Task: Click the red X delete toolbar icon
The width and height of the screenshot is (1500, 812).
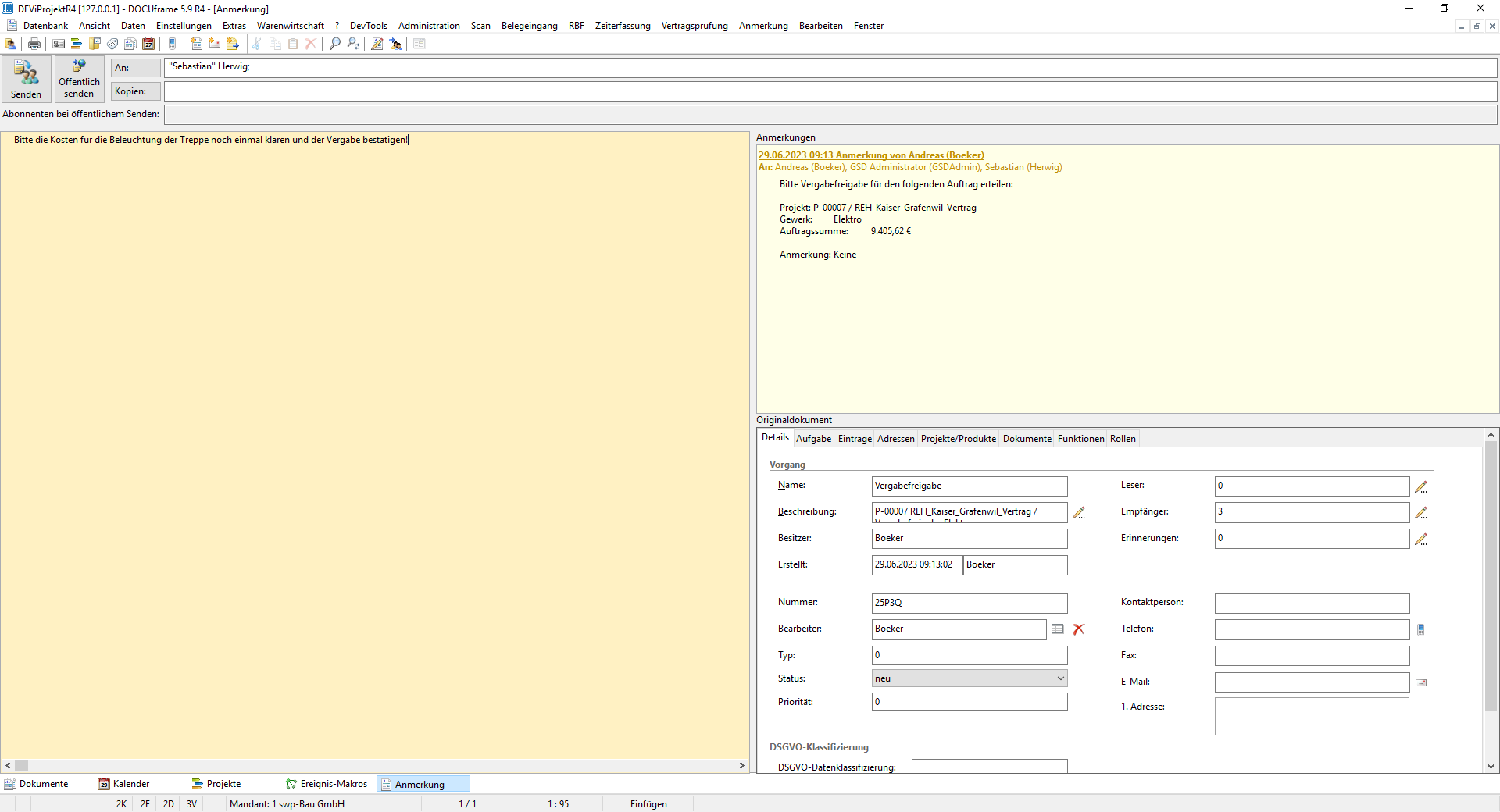Action: click(311, 44)
